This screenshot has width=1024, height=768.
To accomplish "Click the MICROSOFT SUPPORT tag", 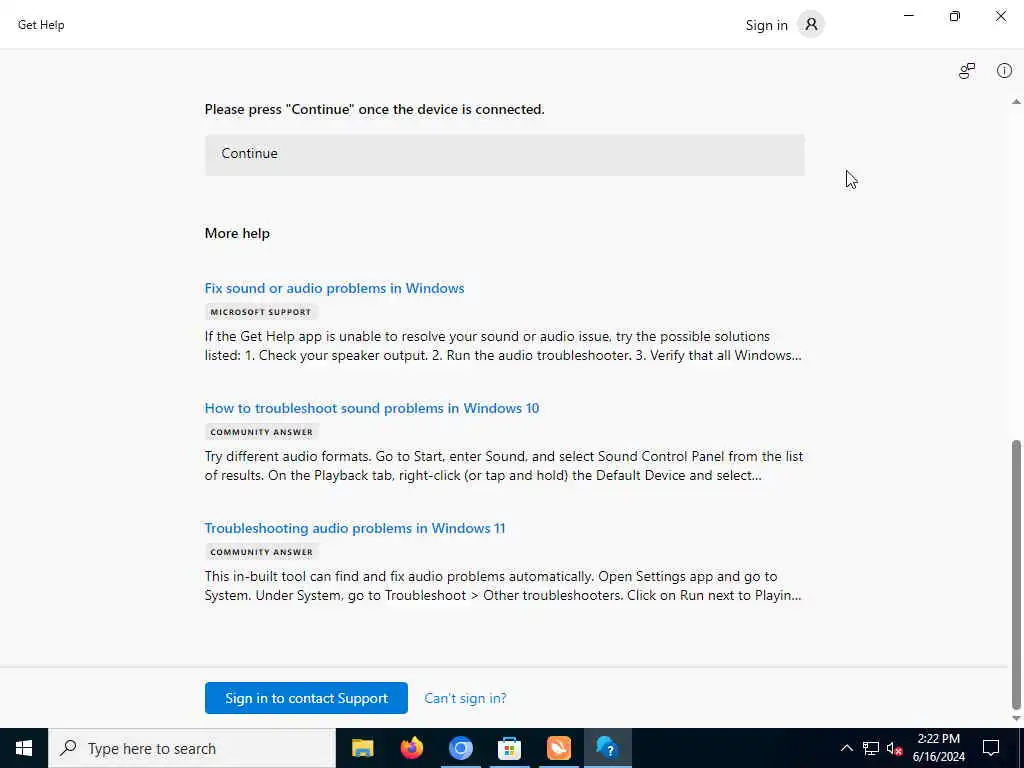I will pos(261,312).
